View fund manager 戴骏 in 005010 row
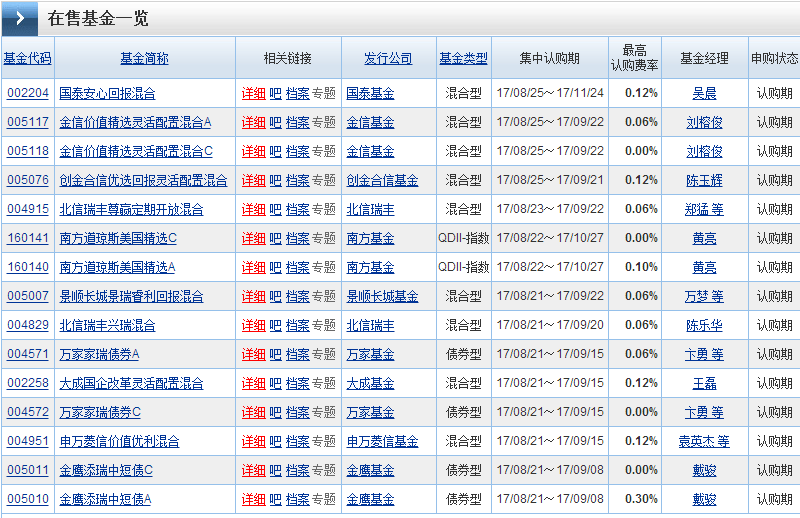The width and height of the screenshot is (800, 518). (x=705, y=499)
